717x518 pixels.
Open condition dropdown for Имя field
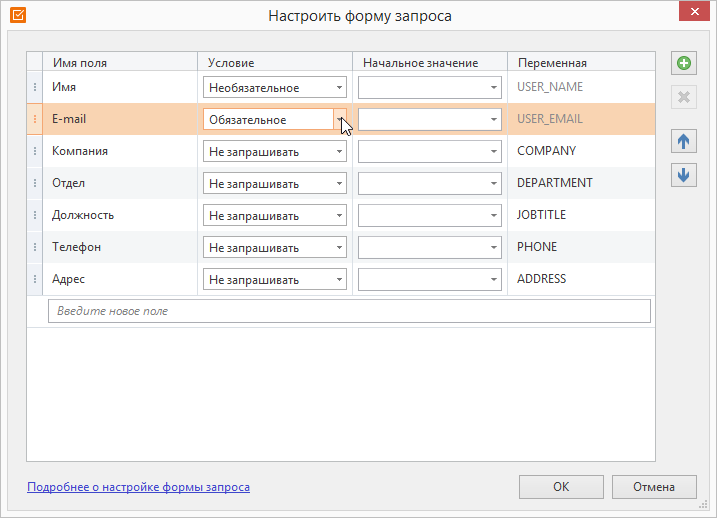pos(275,87)
